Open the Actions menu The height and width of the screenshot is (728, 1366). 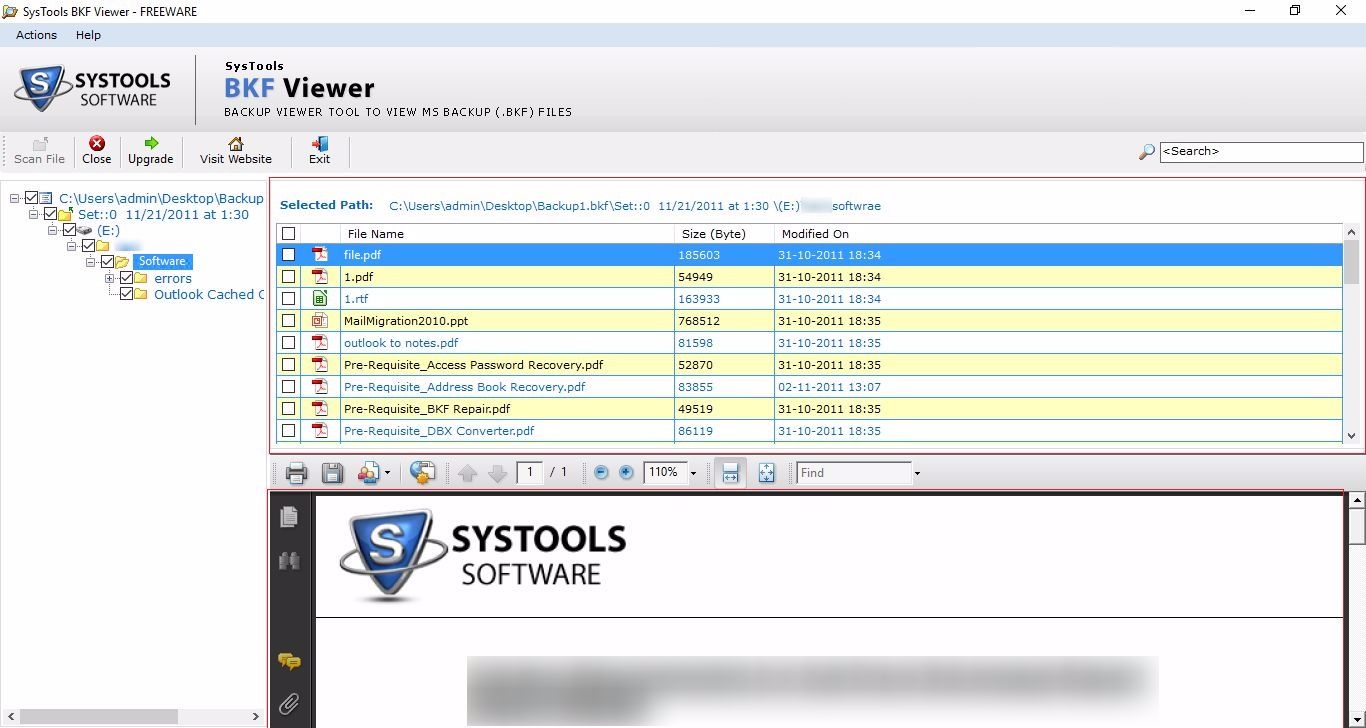36,35
